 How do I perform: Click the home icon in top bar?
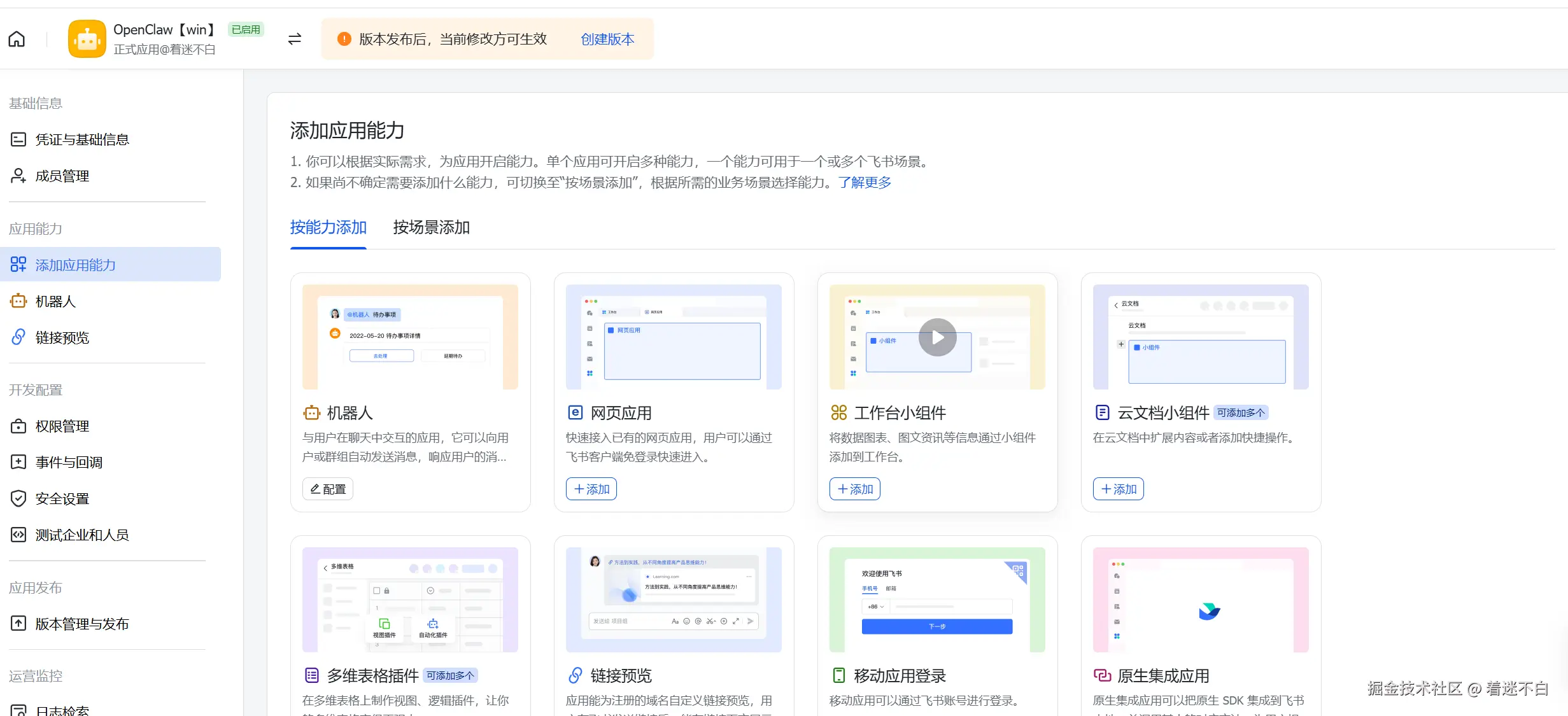(x=17, y=39)
